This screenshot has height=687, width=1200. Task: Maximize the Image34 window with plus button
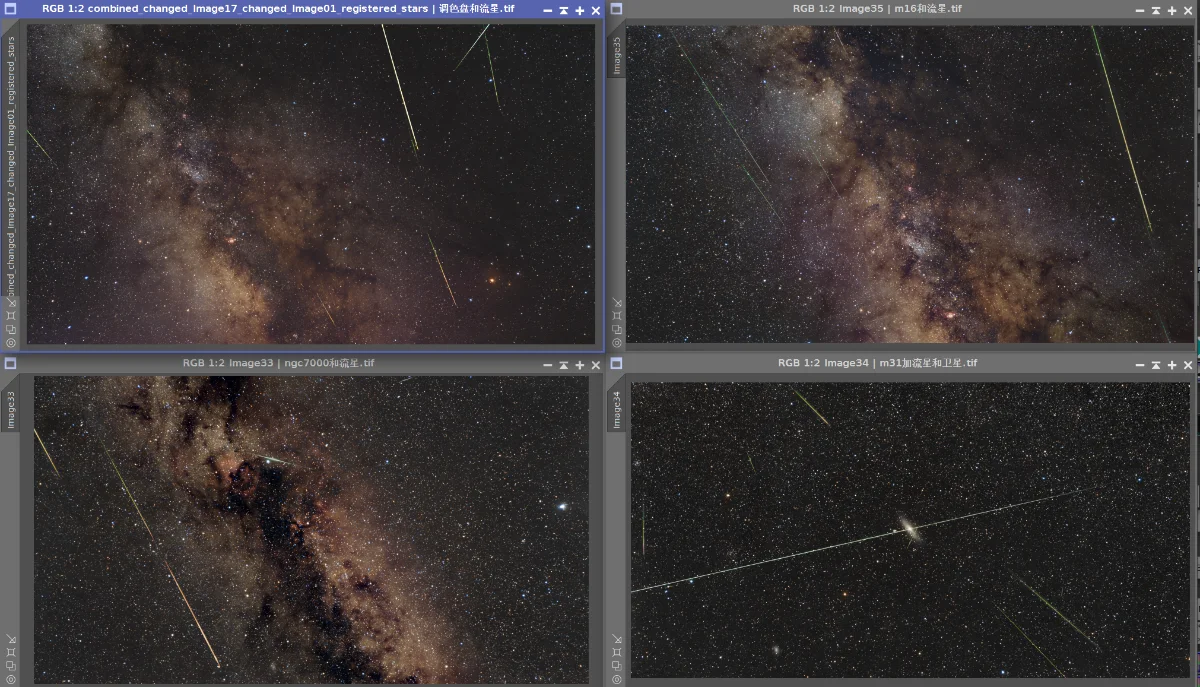(1172, 365)
